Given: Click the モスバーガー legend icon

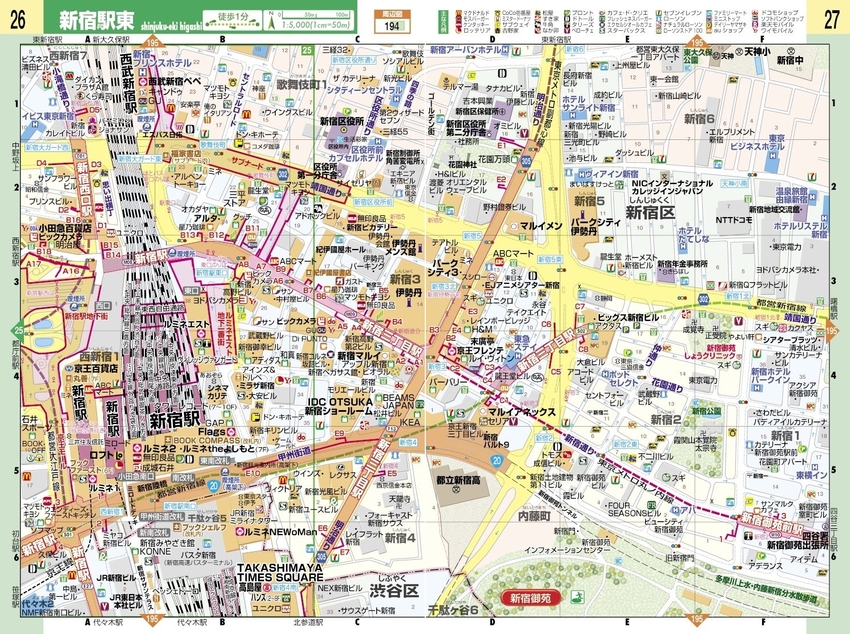Looking at the screenshot, I should 459,18.
